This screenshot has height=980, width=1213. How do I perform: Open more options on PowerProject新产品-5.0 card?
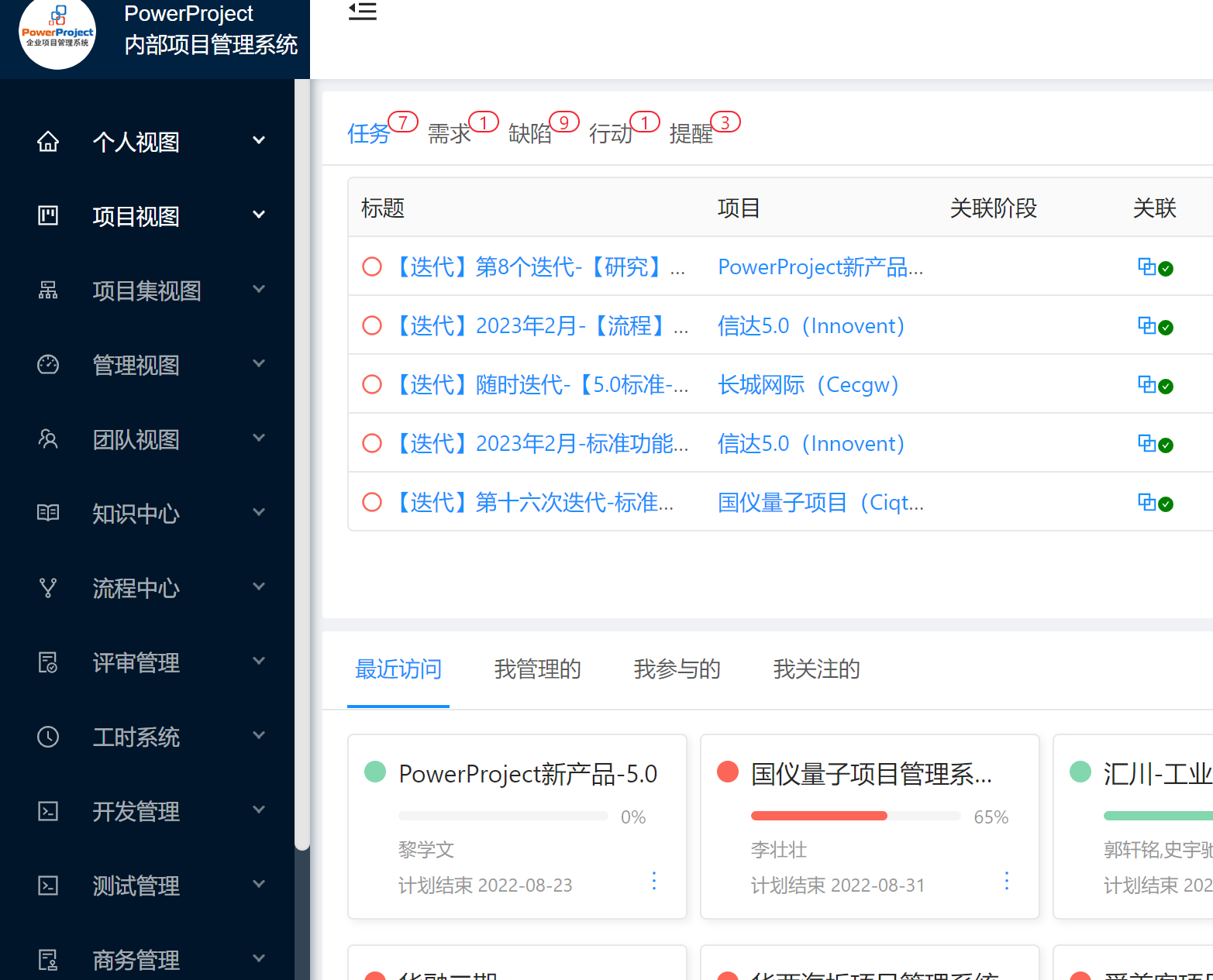(654, 881)
